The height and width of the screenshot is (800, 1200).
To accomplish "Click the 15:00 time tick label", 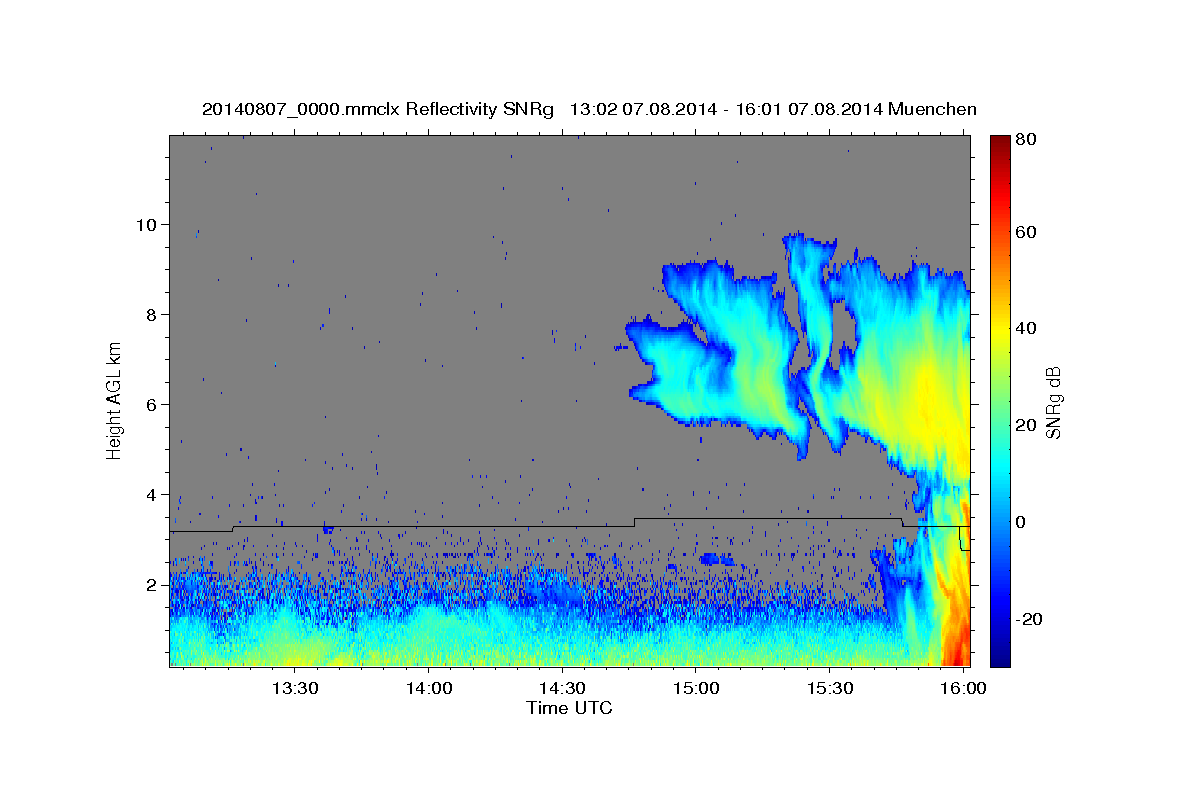I will click(x=696, y=689).
